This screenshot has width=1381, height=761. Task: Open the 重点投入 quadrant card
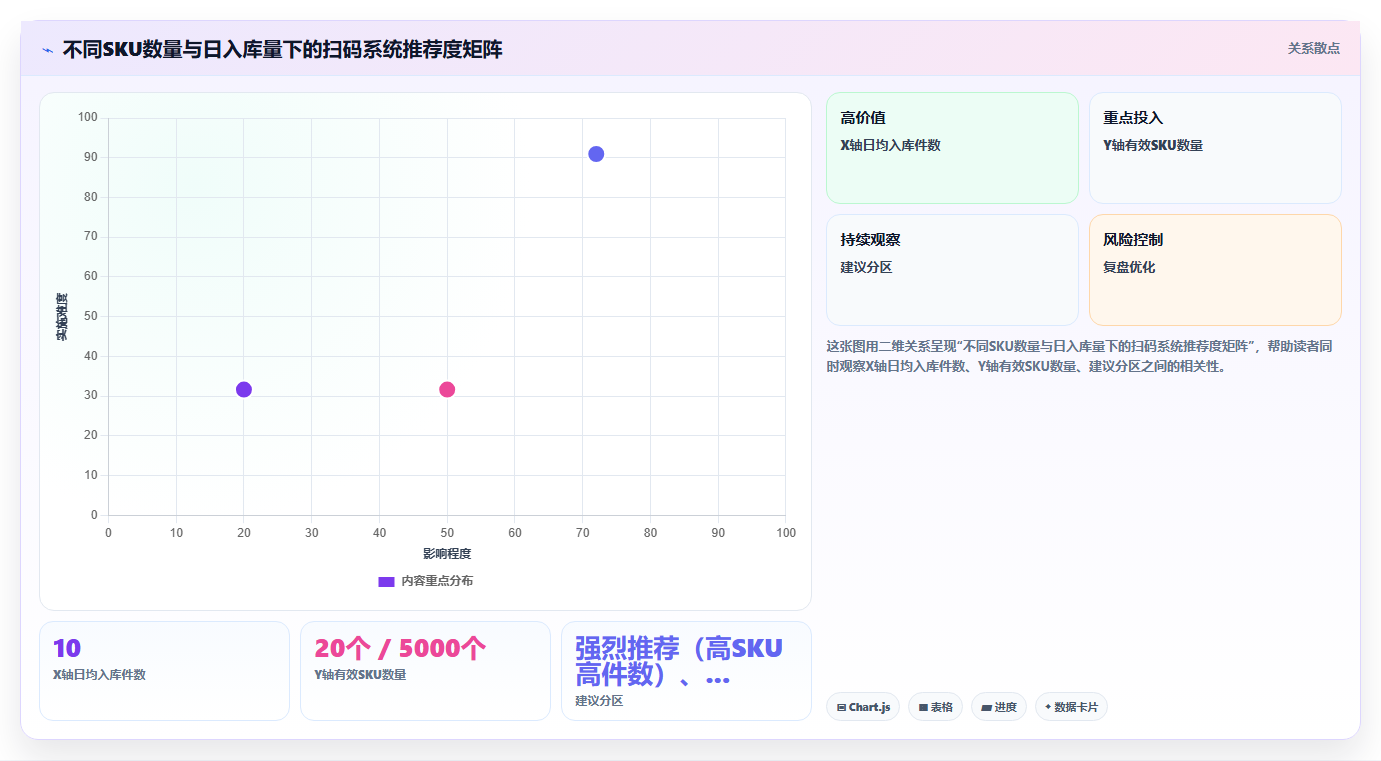coord(1215,148)
